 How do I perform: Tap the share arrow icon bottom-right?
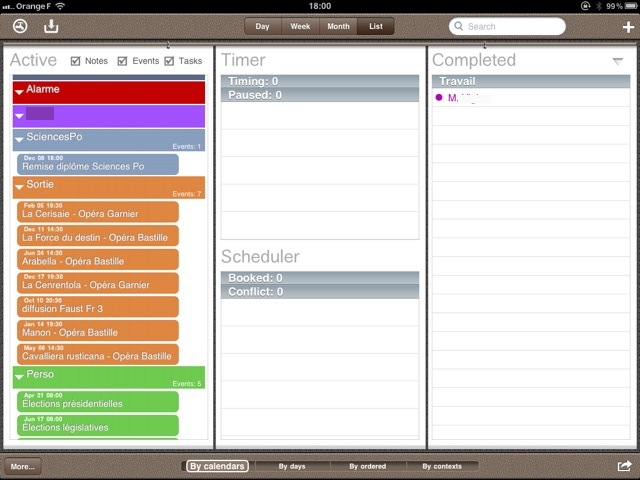pos(624,466)
